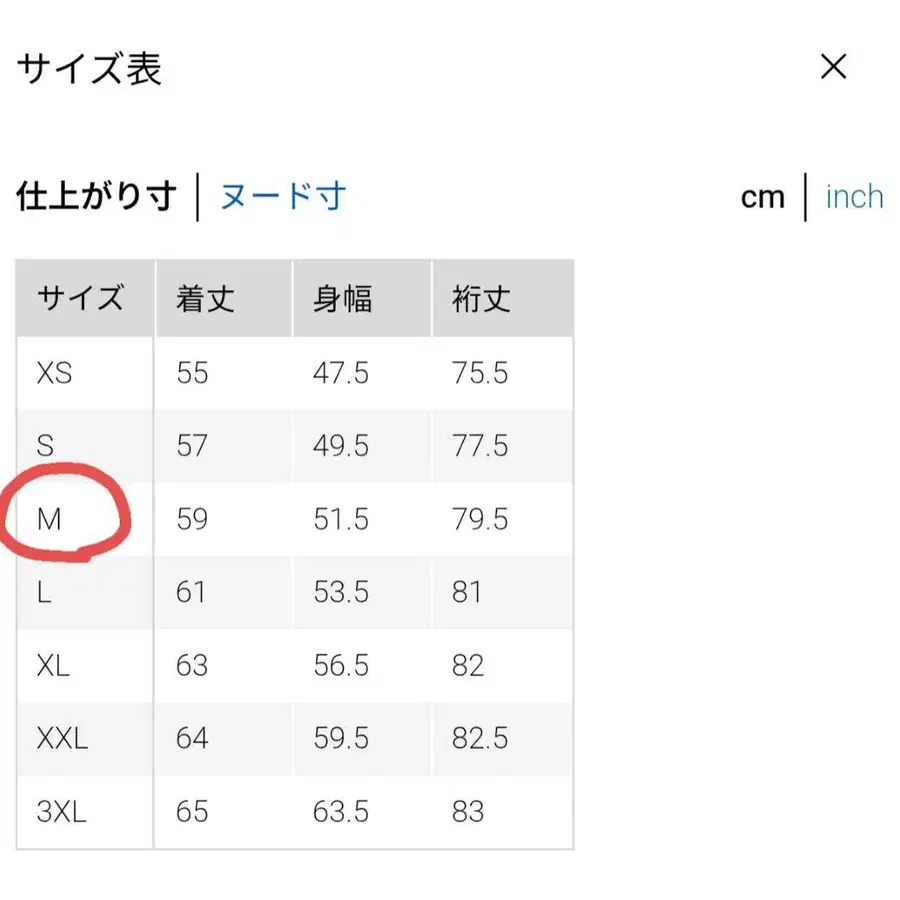Screen dimensions: 900x900
Task: Select the S size row
Action: coord(46,446)
